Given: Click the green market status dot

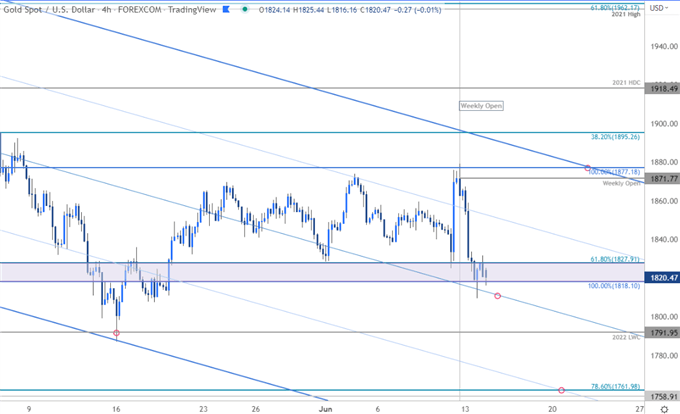Looking at the screenshot, I should pos(245,9).
